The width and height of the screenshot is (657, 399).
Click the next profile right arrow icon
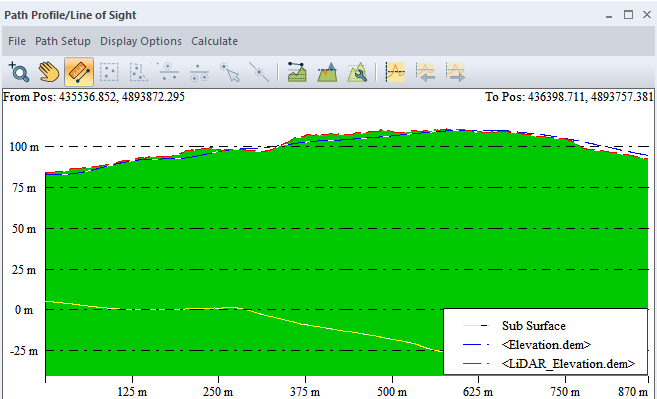pyautogui.click(x=455, y=72)
